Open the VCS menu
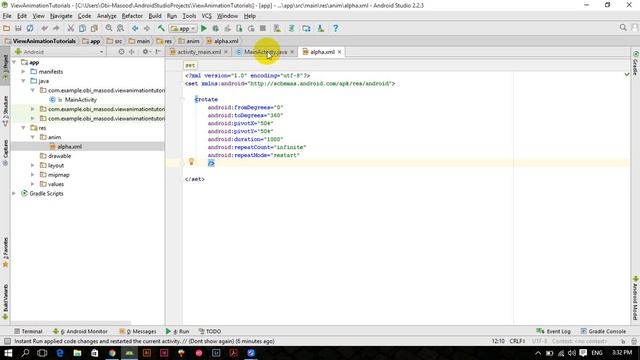This screenshot has width=640, height=360. click(x=207, y=16)
